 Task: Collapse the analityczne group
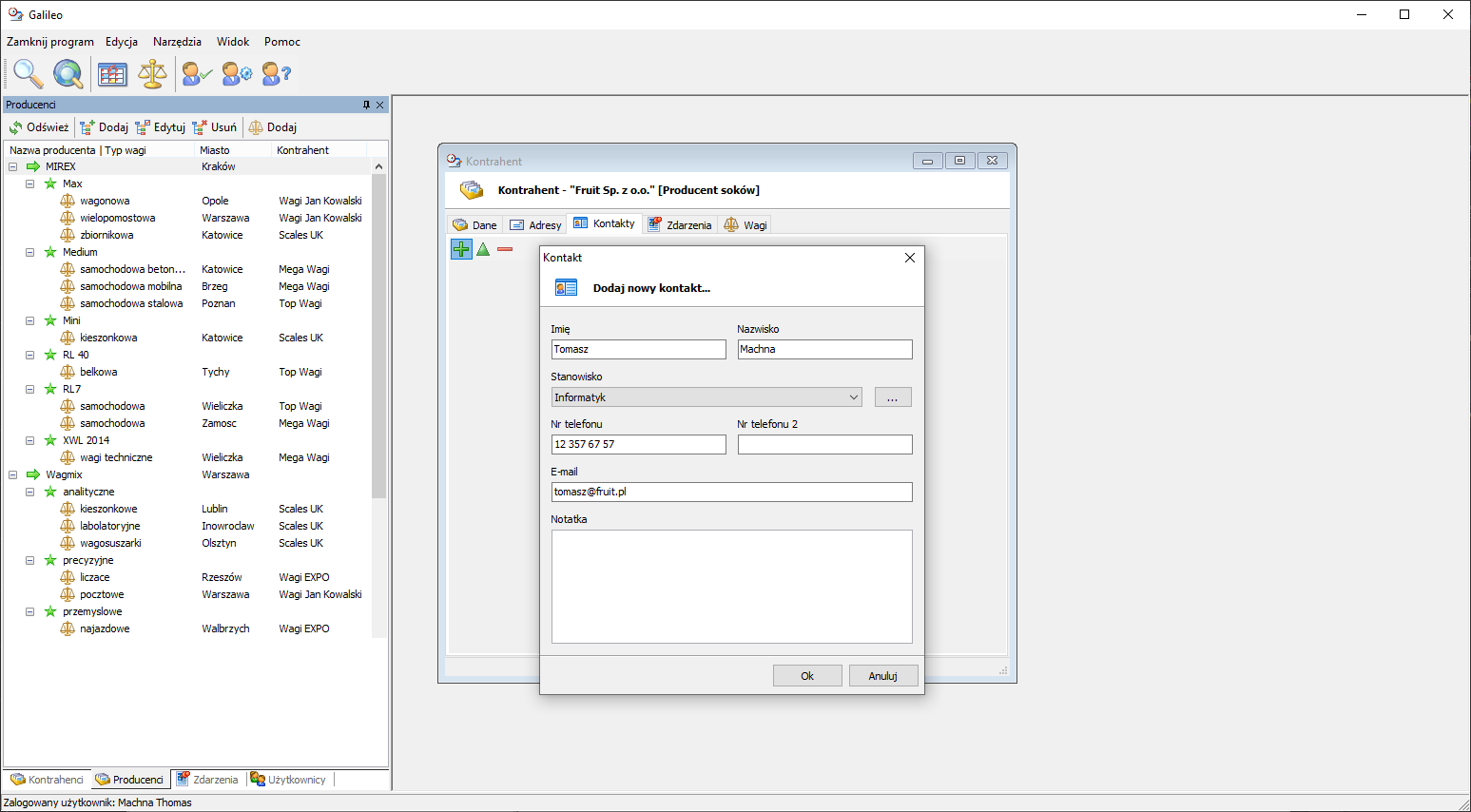[x=30, y=492]
